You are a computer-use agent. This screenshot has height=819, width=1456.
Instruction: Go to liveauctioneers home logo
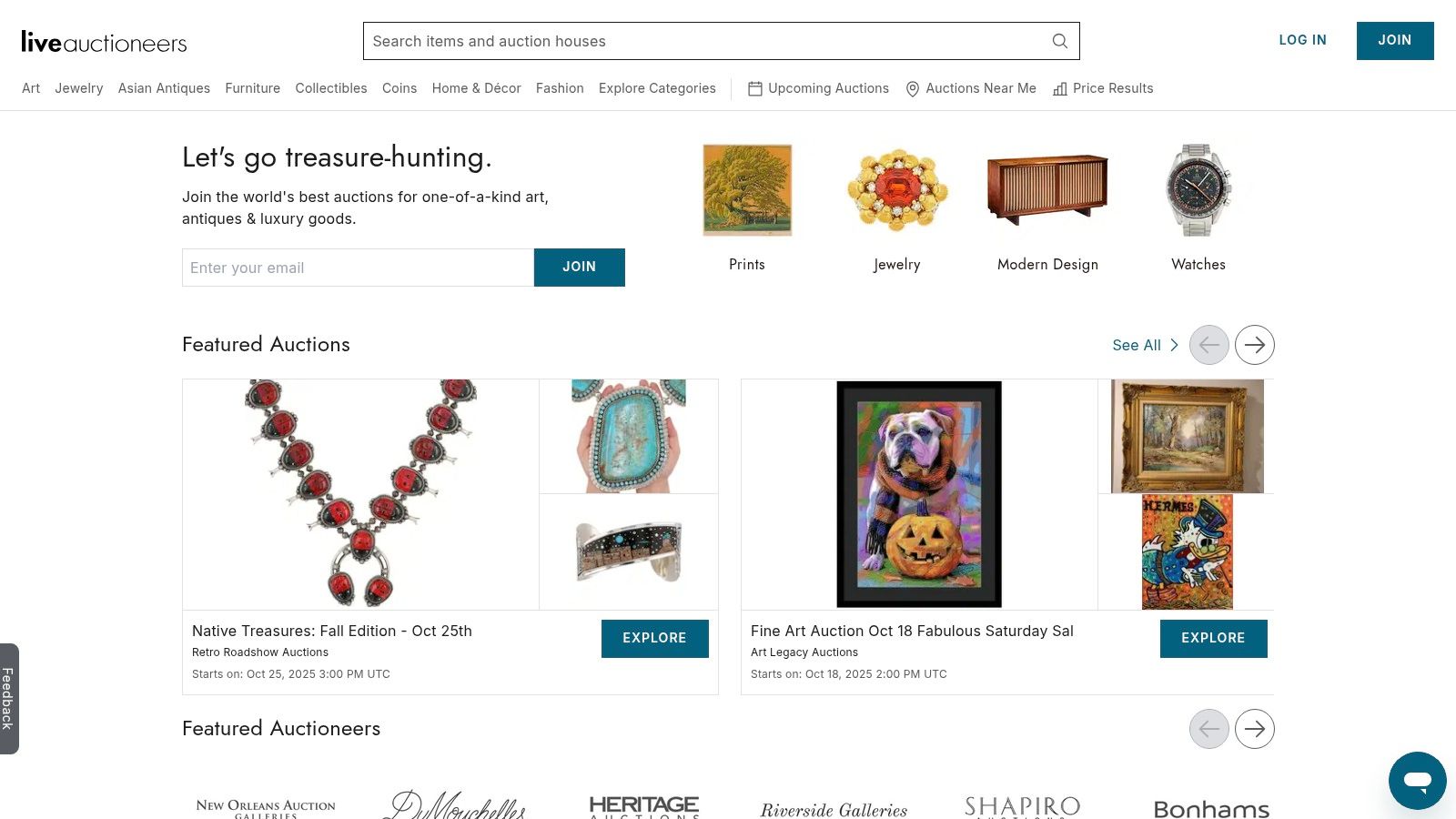click(x=104, y=42)
